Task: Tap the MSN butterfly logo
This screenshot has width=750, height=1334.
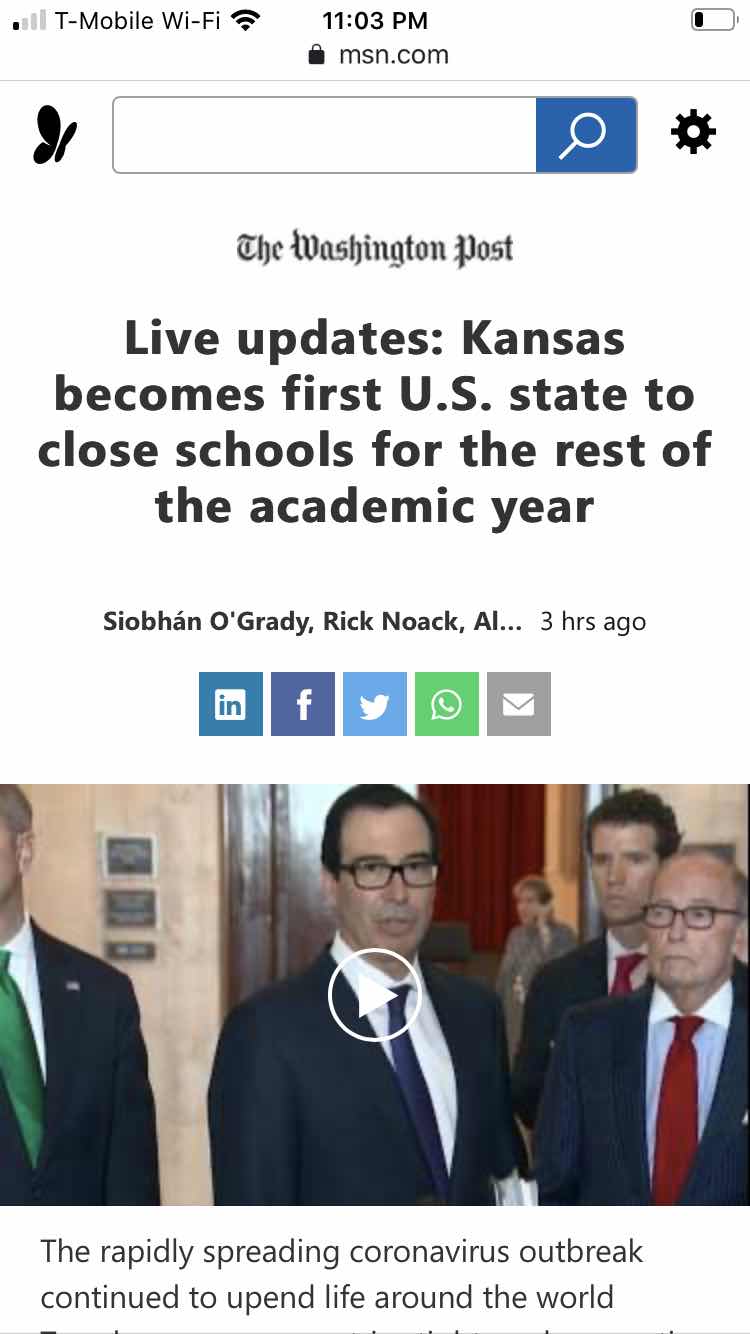Action: coord(55,134)
